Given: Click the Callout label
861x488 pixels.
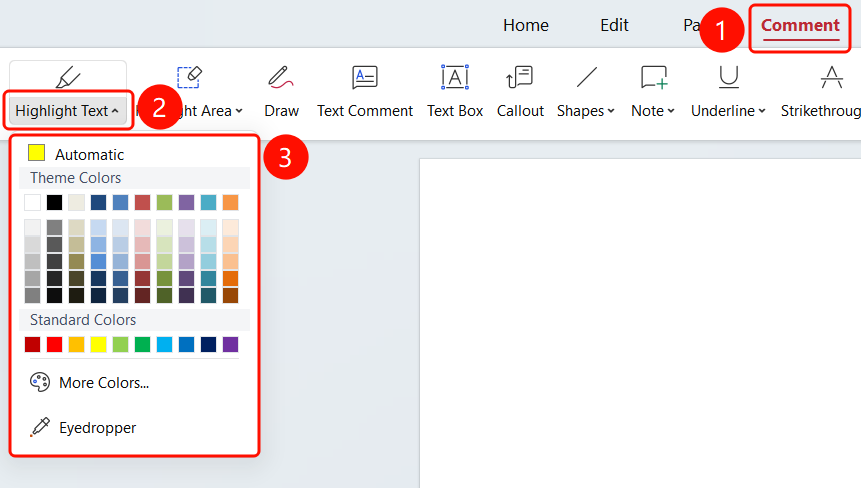Looking at the screenshot, I should tap(520, 111).
